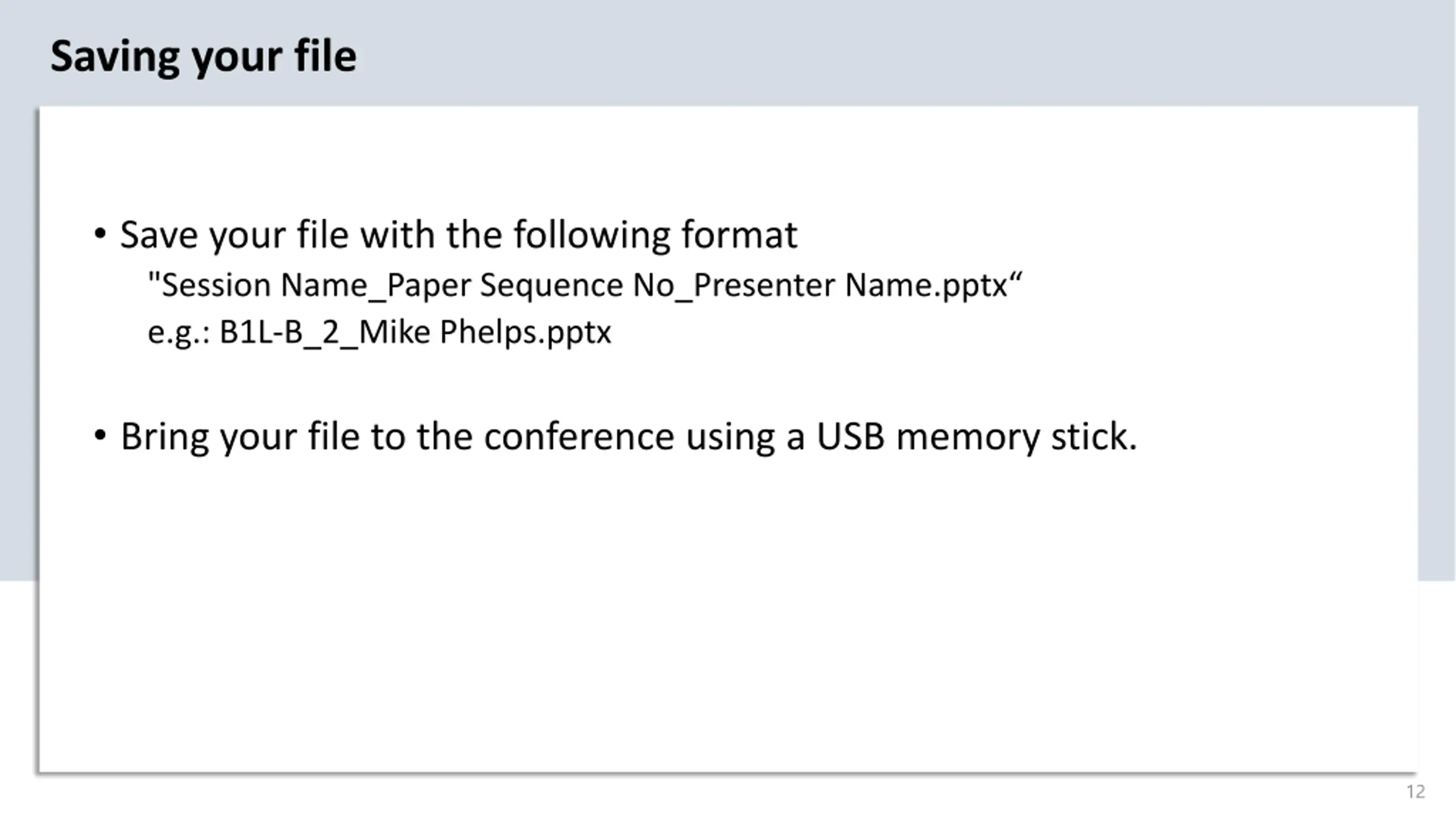Click the slide number 12
Screen dimensions: 1456x819
pos(1416,792)
